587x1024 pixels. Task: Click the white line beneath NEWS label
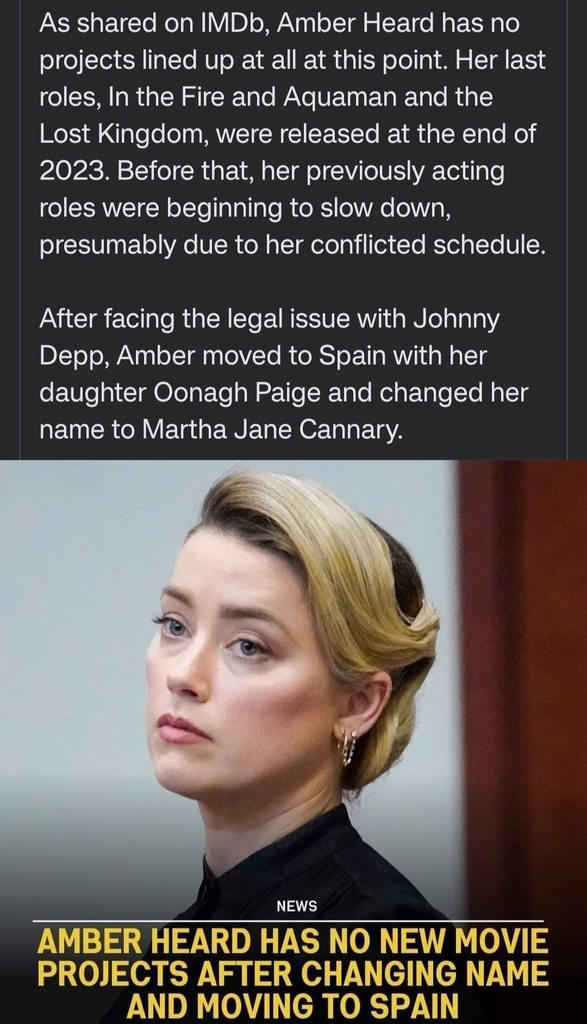pyautogui.click(x=289, y=921)
